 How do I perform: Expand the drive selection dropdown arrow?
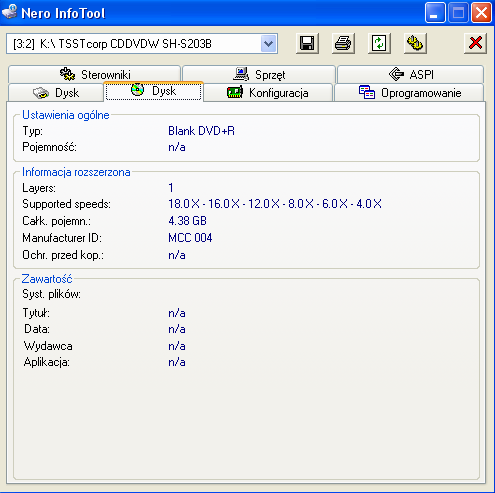pyautogui.click(x=269, y=44)
